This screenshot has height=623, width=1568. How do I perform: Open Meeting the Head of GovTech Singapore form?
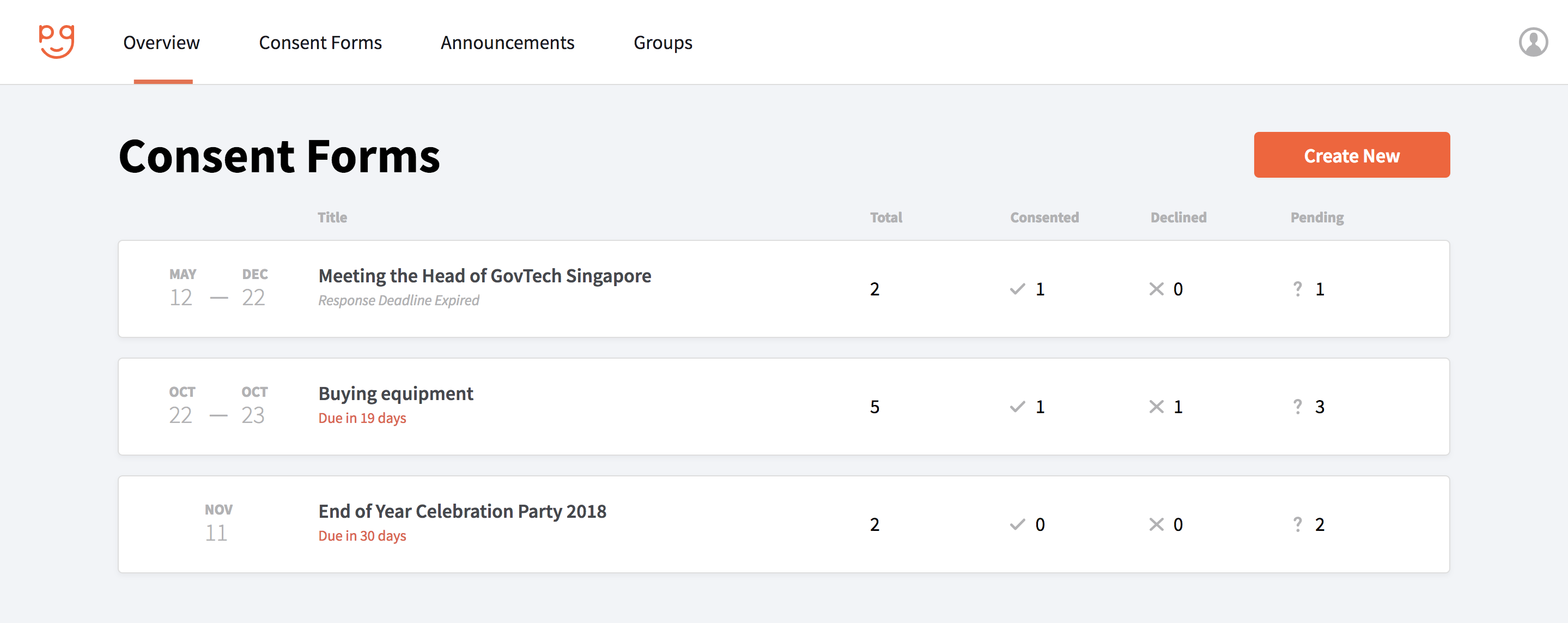click(x=484, y=276)
